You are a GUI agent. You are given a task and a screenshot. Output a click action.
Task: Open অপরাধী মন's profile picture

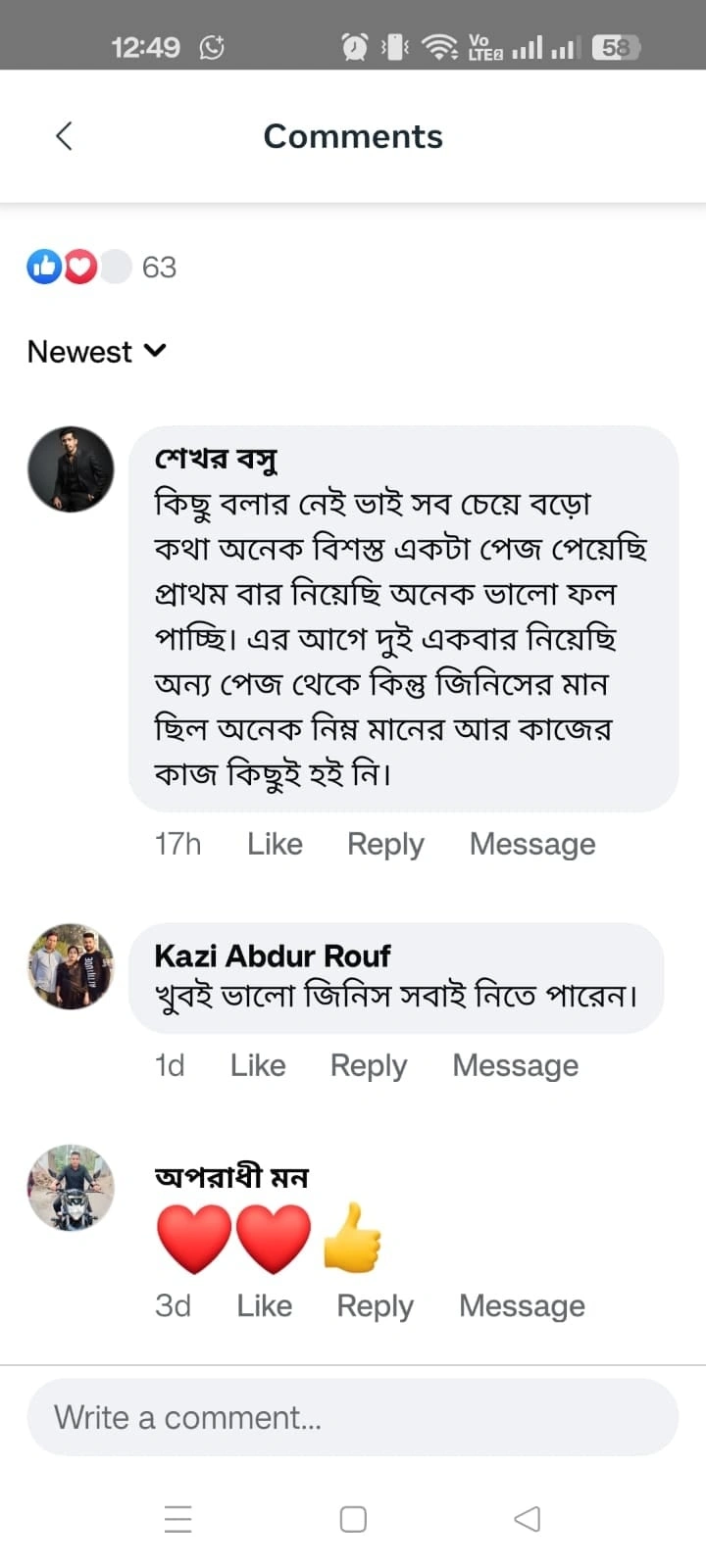(x=71, y=1188)
